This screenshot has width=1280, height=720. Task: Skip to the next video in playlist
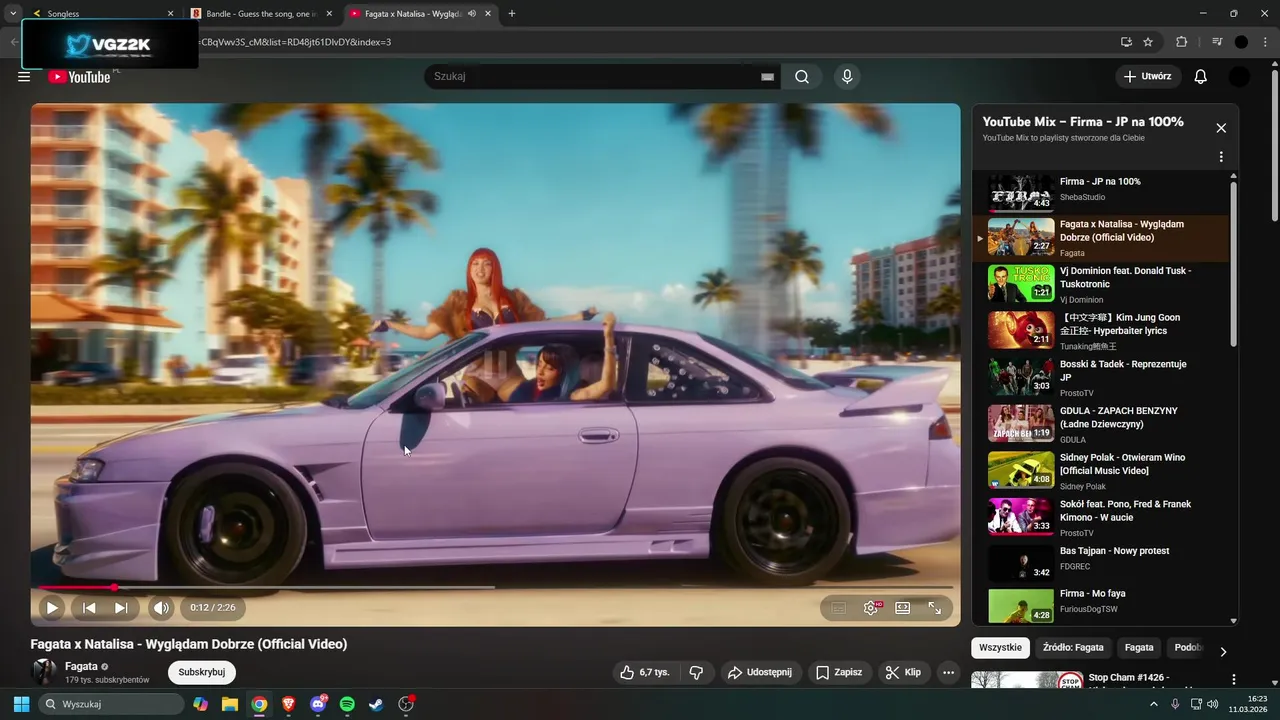(121, 607)
